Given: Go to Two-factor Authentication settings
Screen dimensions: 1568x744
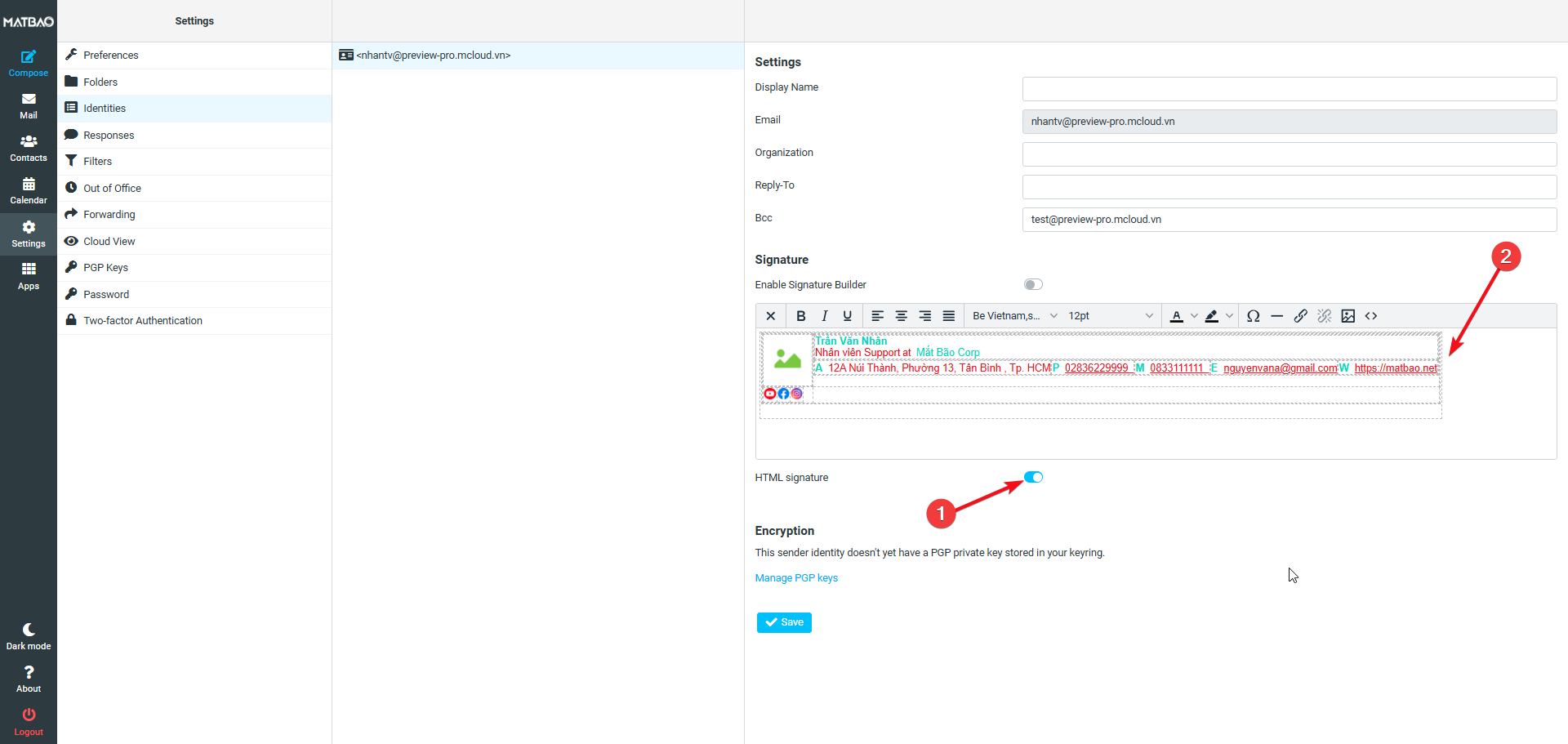Looking at the screenshot, I should [x=142, y=321].
